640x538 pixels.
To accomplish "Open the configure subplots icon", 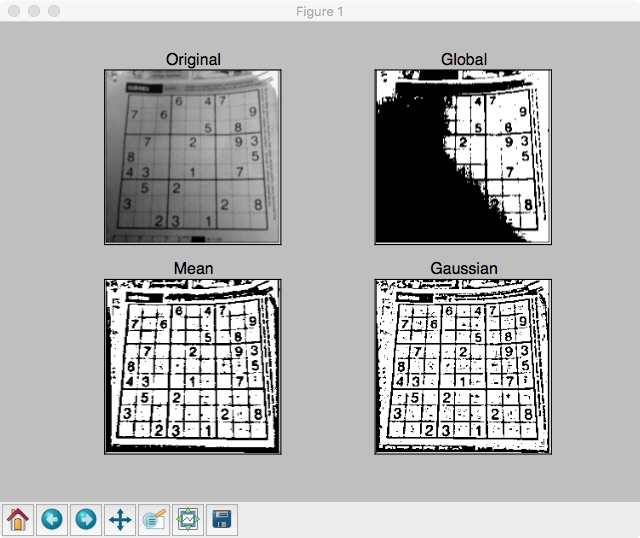I will 188,520.
